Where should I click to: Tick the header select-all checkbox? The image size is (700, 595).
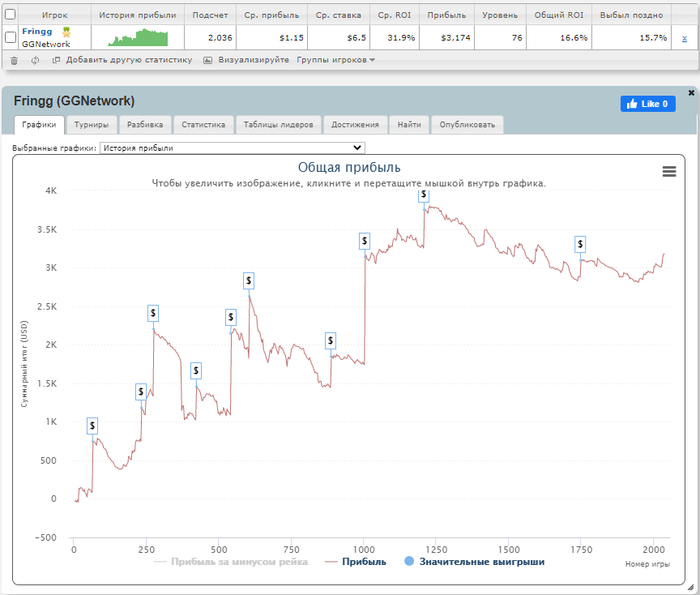[x=10, y=14]
